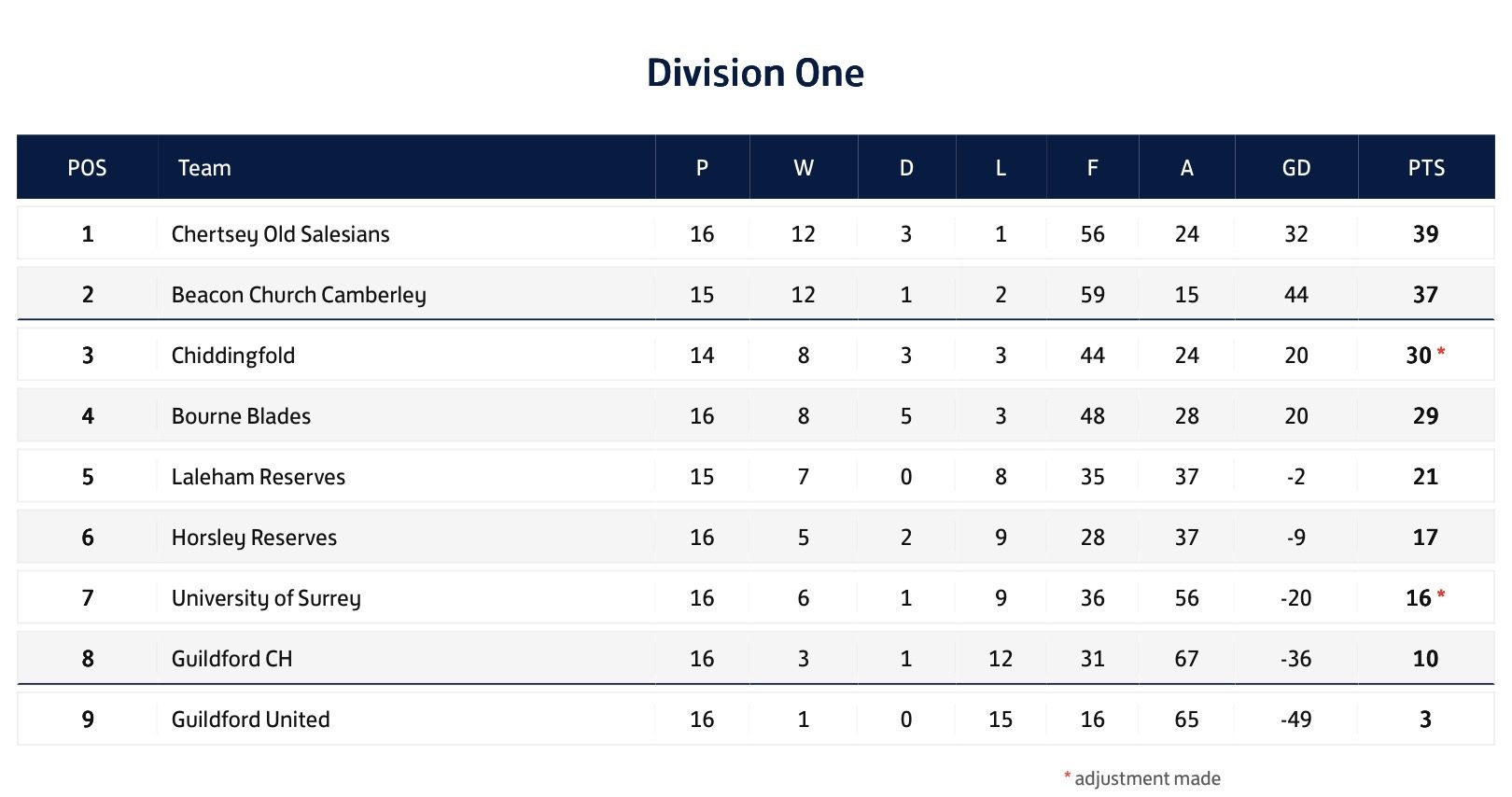Viewport: 1512px width, 797px height.
Task: Click the Division One heading
Action: (x=755, y=73)
